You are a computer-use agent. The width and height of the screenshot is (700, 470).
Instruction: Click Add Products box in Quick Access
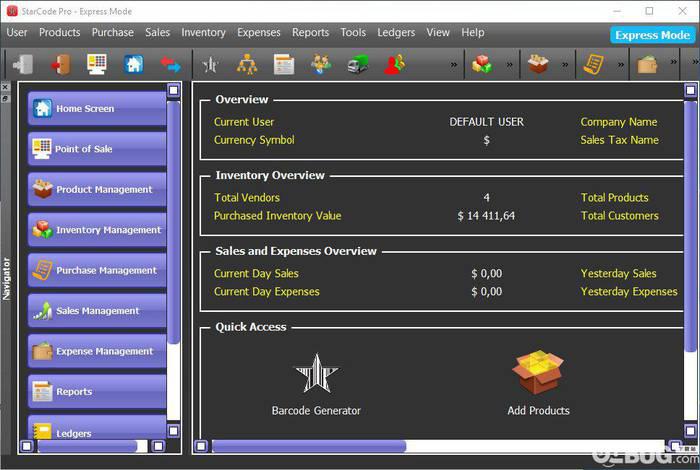coord(538,383)
